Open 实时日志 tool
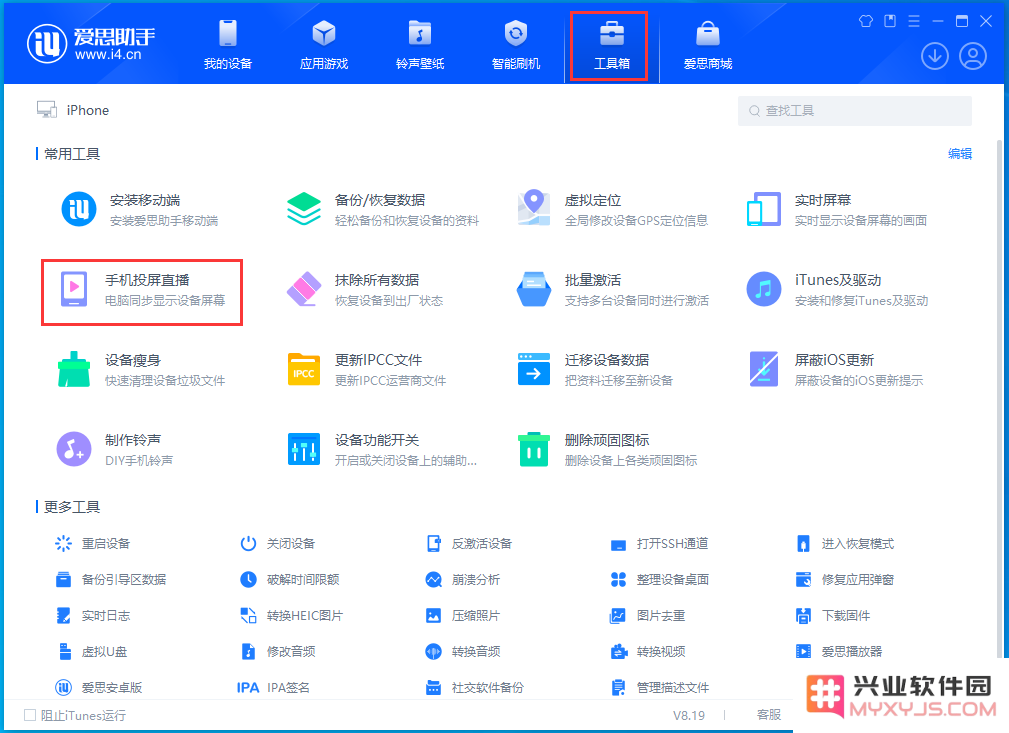The width and height of the screenshot is (1009, 733). (93, 616)
